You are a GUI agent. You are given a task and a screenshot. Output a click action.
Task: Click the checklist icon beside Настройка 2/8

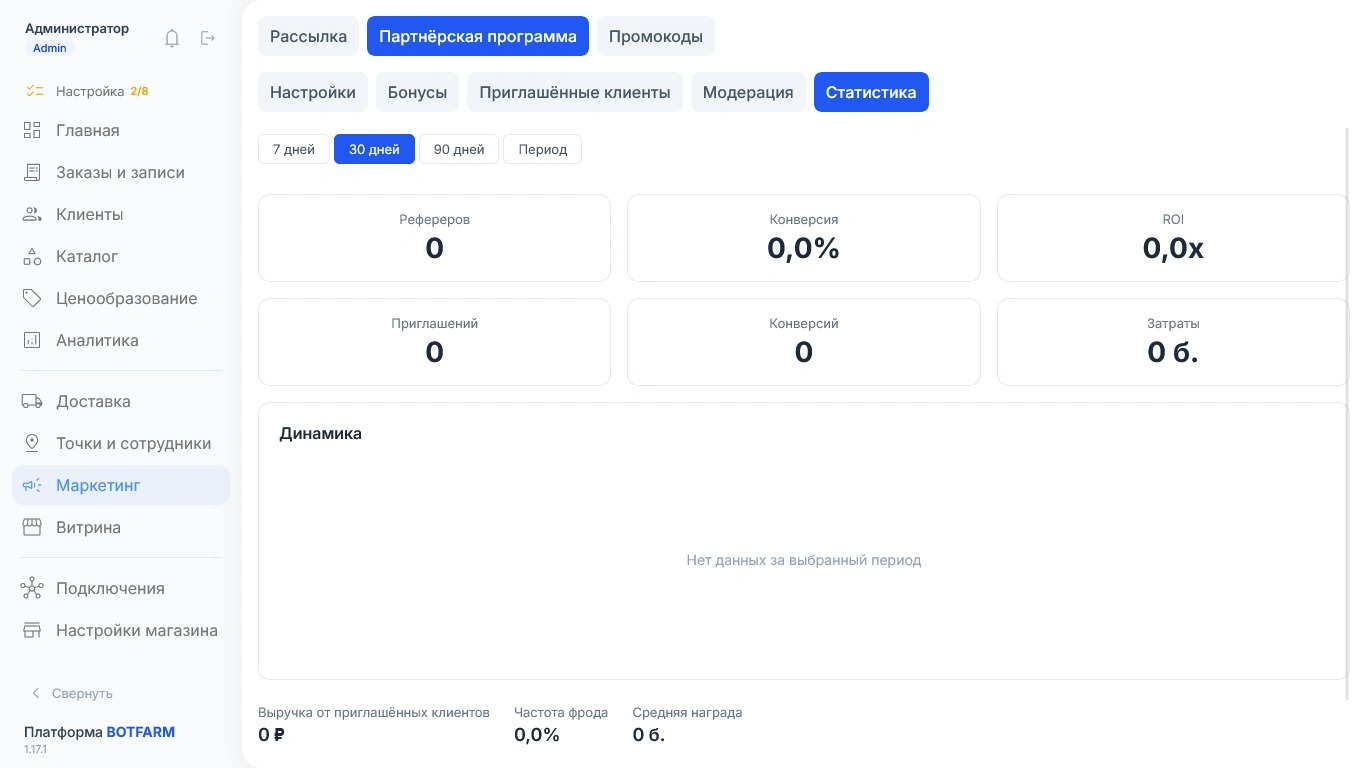(x=35, y=91)
